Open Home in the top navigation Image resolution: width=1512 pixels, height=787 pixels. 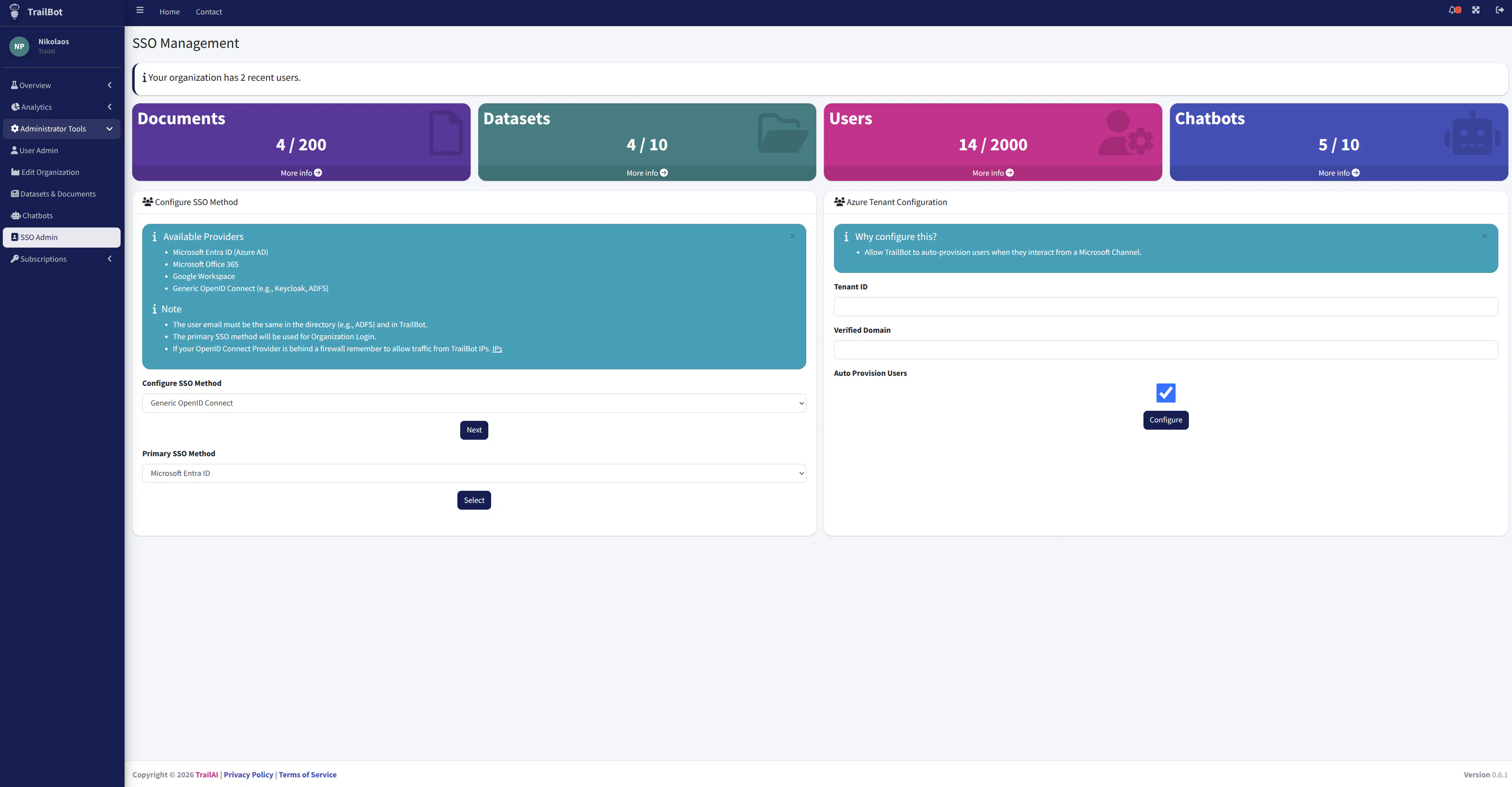click(170, 12)
